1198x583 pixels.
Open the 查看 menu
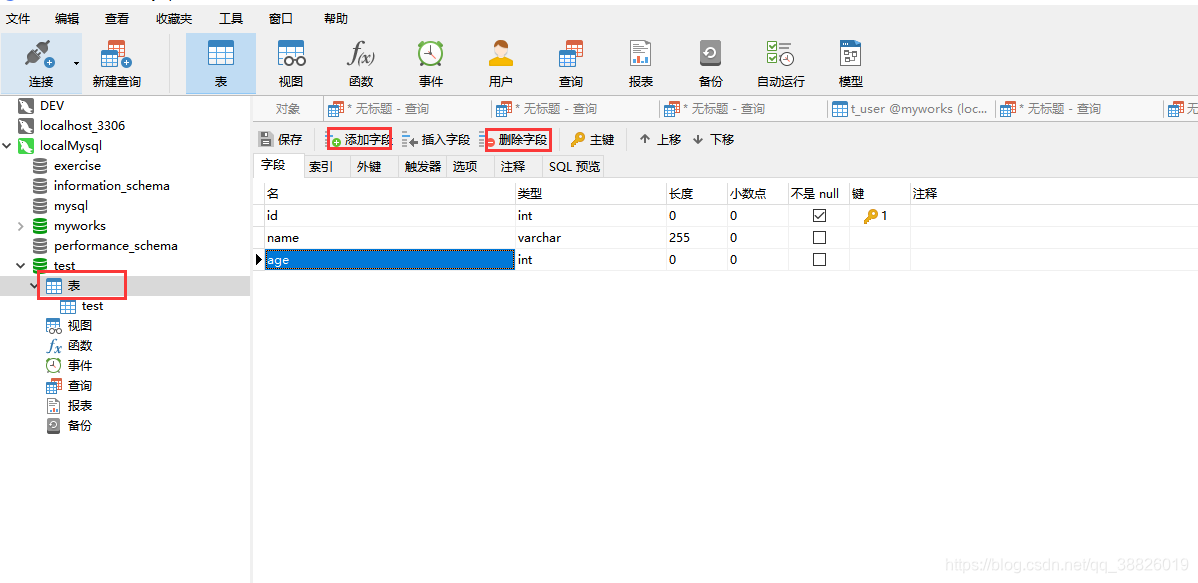117,18
